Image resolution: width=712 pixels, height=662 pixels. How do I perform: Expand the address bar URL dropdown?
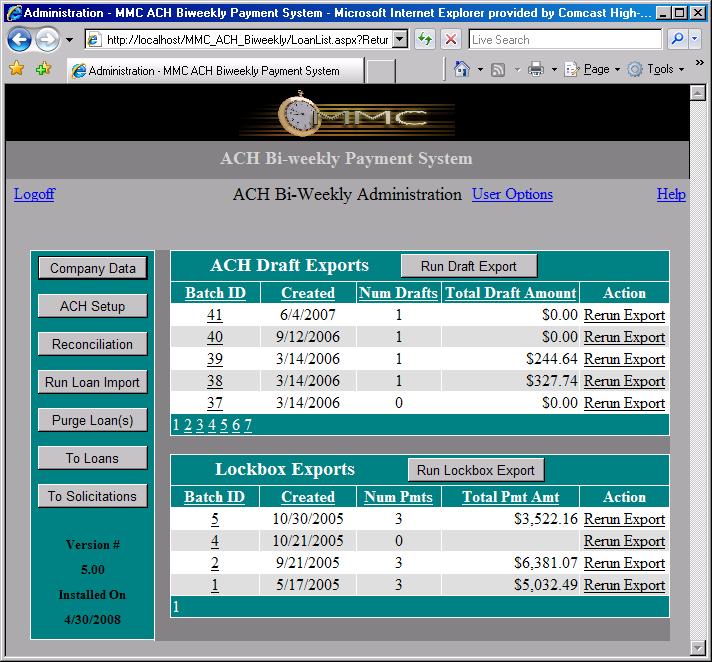tap(400, 40)
